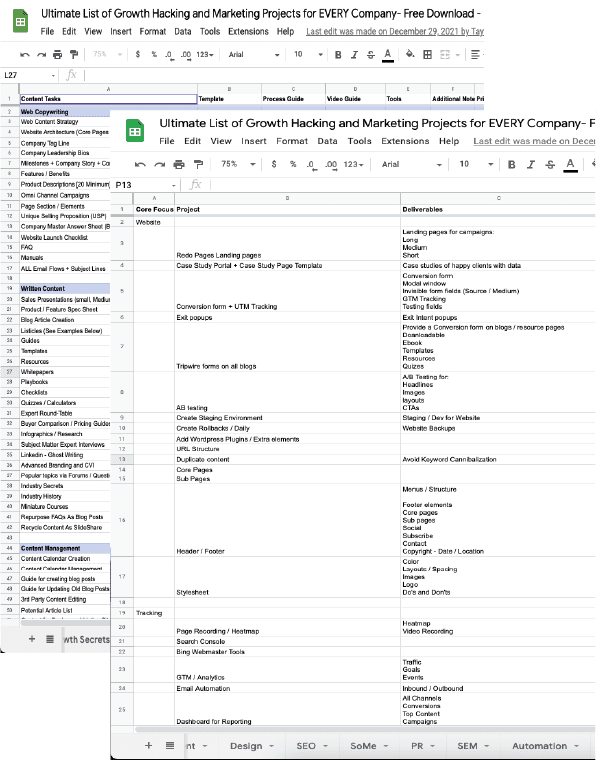Image resolution: width=596 pixels, height=760 pixels.
Task: Undo in front window toolbar
Action: point(141,164)
